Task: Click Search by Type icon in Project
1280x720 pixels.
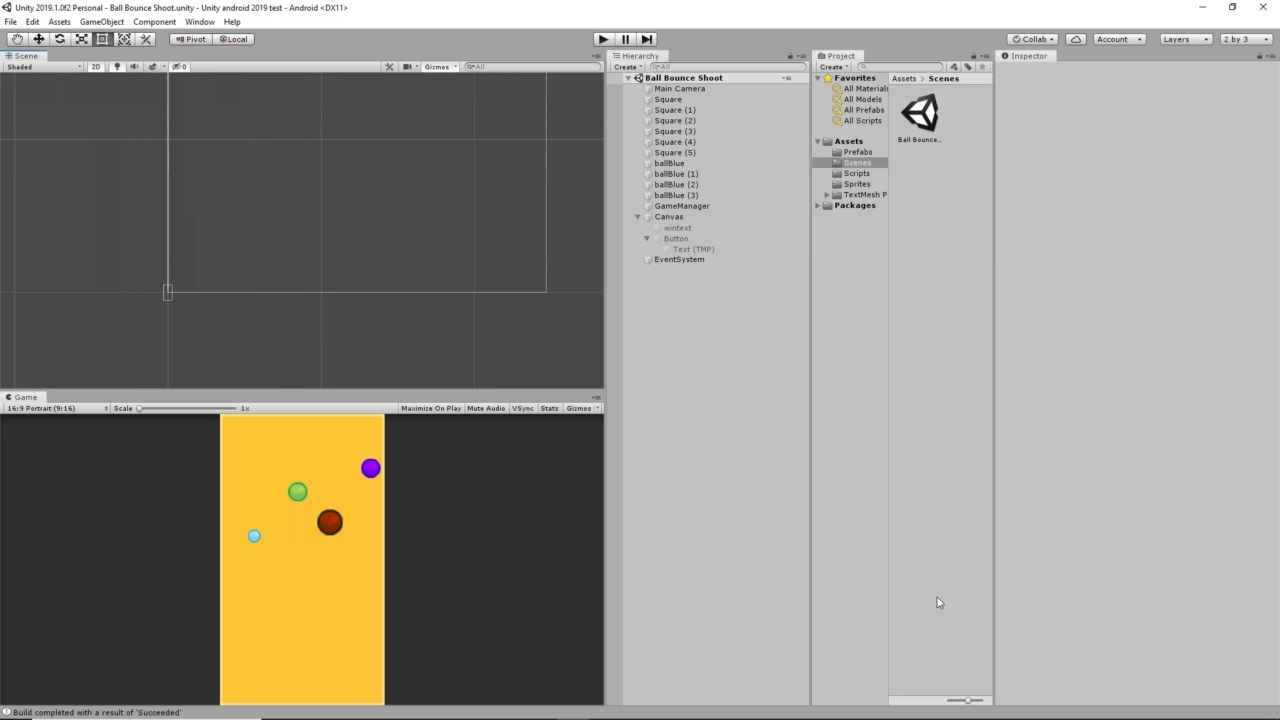Action: [x=954, y=67]
